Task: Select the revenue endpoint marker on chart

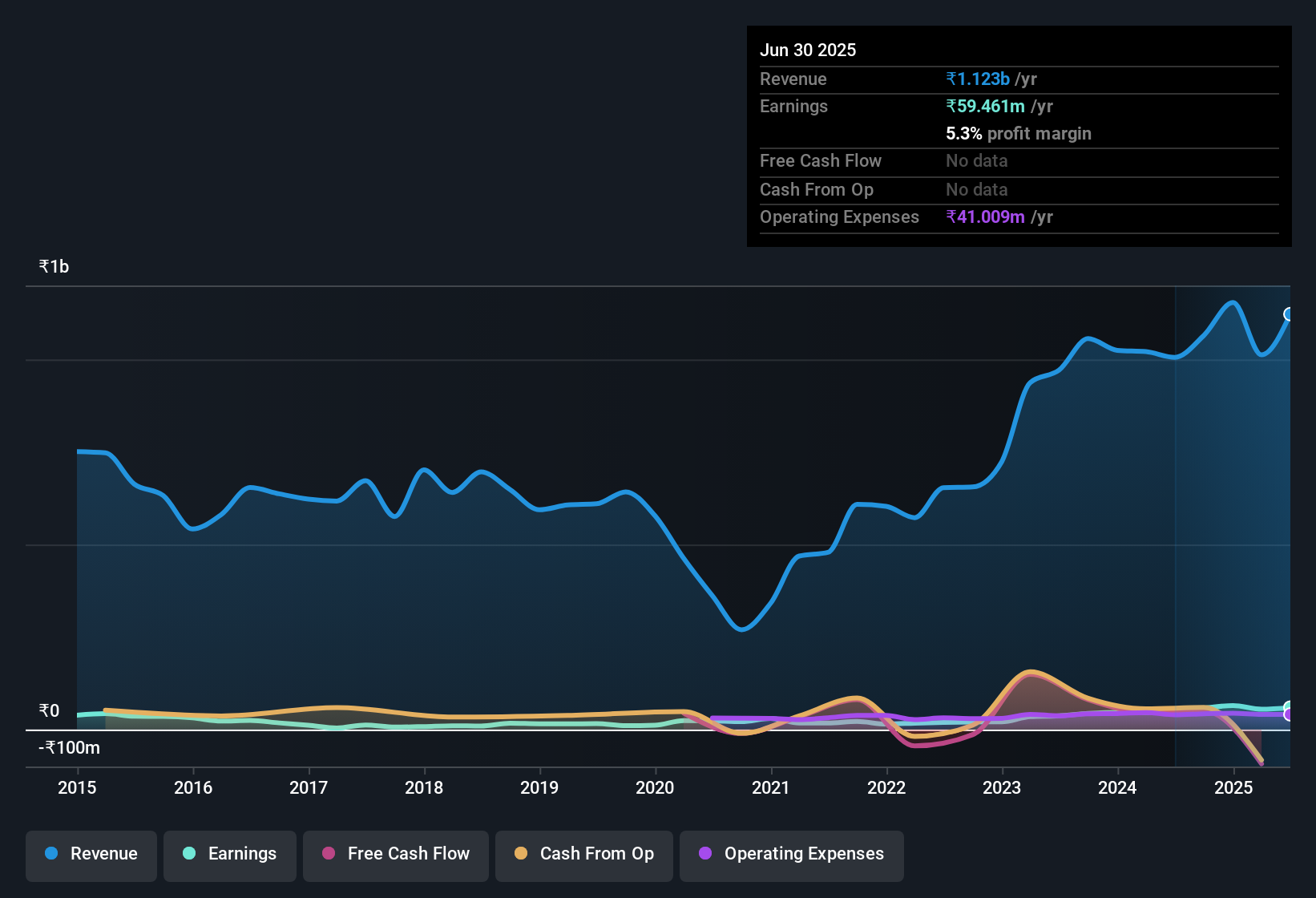Action: [x=1289, y=314]
